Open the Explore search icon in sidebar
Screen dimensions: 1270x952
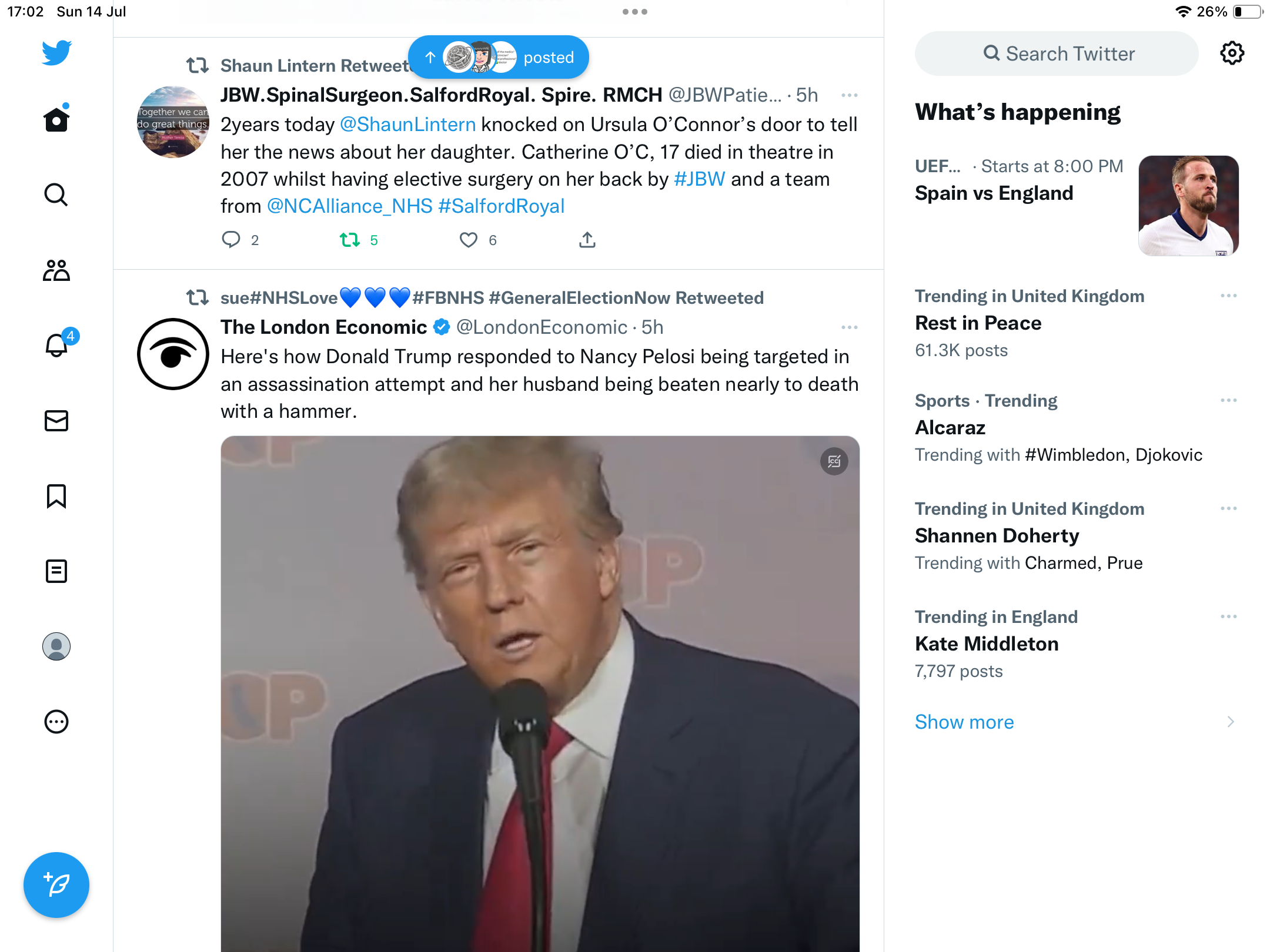click(x=56, y=195)
